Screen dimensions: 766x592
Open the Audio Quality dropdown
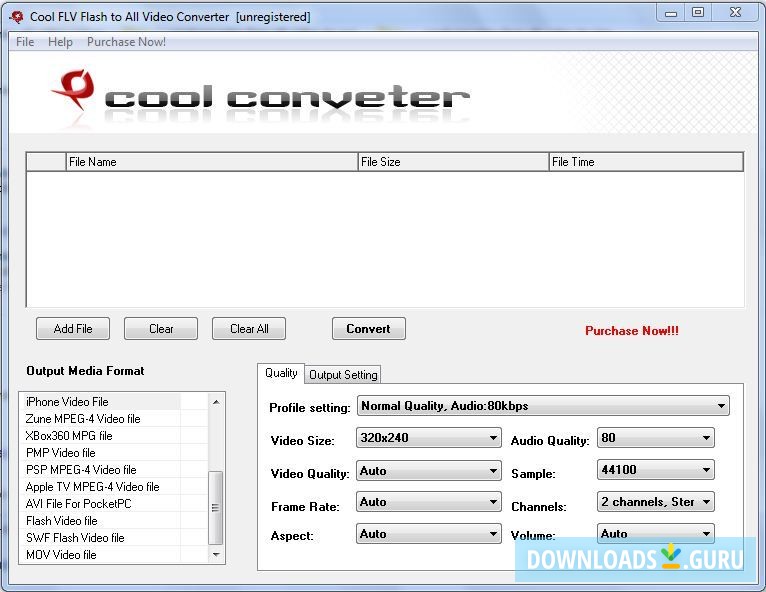pos(656,438)
